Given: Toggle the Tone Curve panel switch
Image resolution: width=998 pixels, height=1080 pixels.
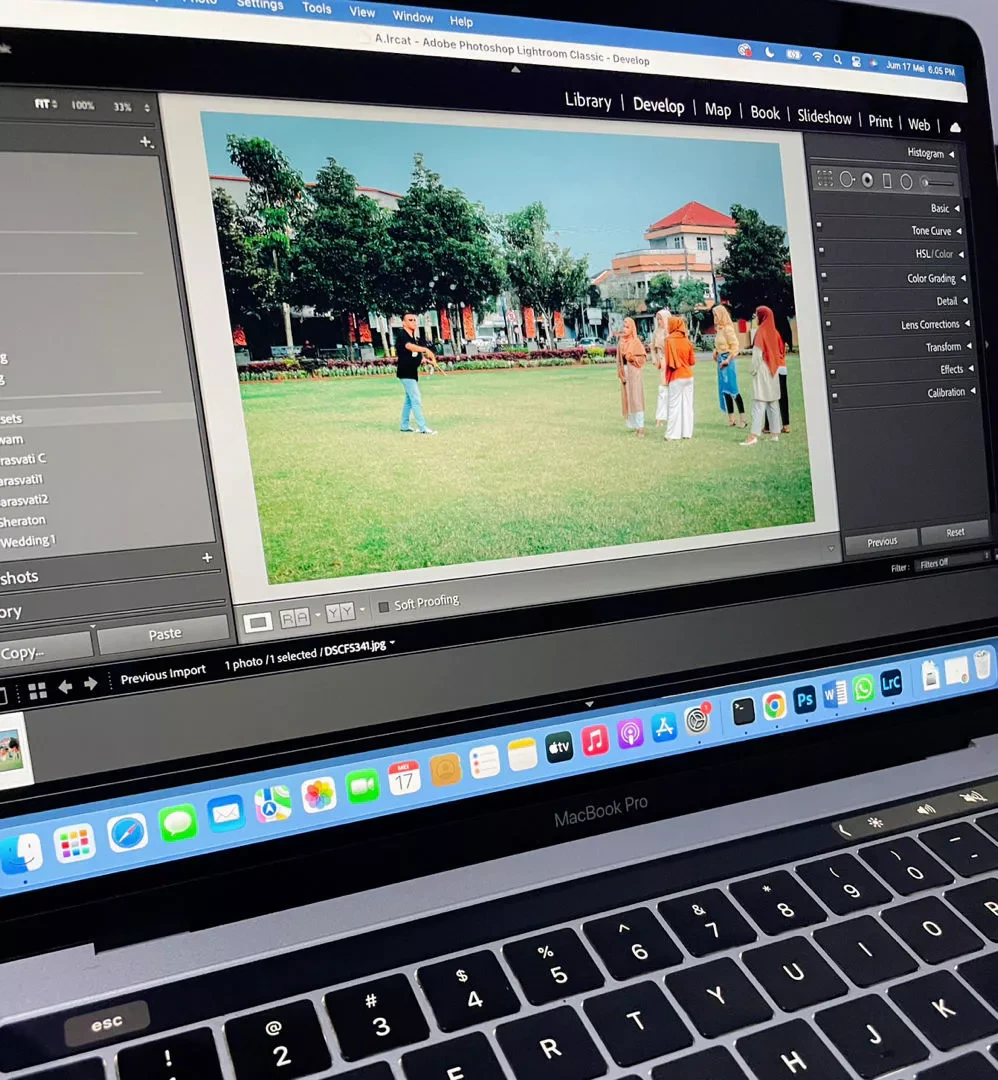Looking at the screenshot, I should pos(819,225).
